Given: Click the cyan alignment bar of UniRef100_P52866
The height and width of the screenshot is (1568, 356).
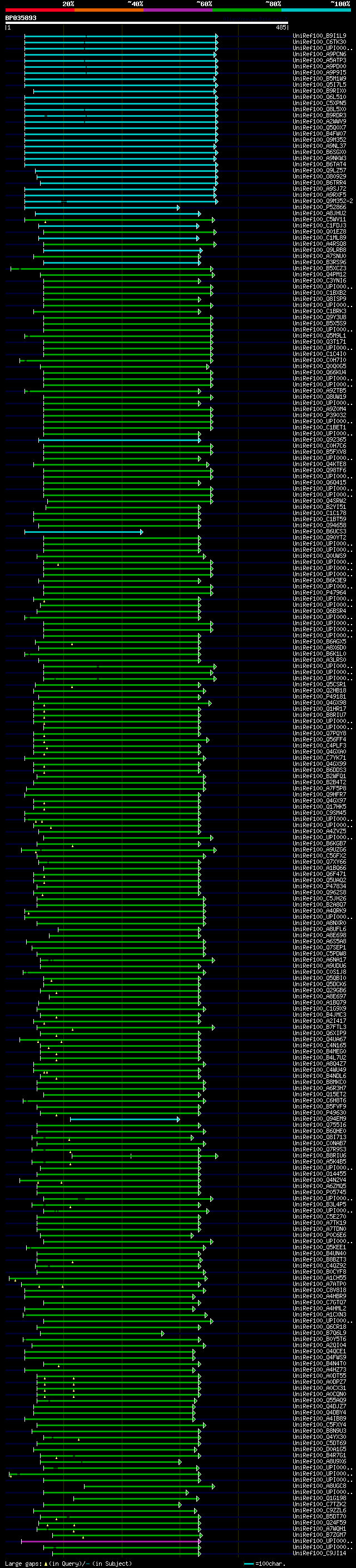Looking at the screenshot, I should 102,207.
